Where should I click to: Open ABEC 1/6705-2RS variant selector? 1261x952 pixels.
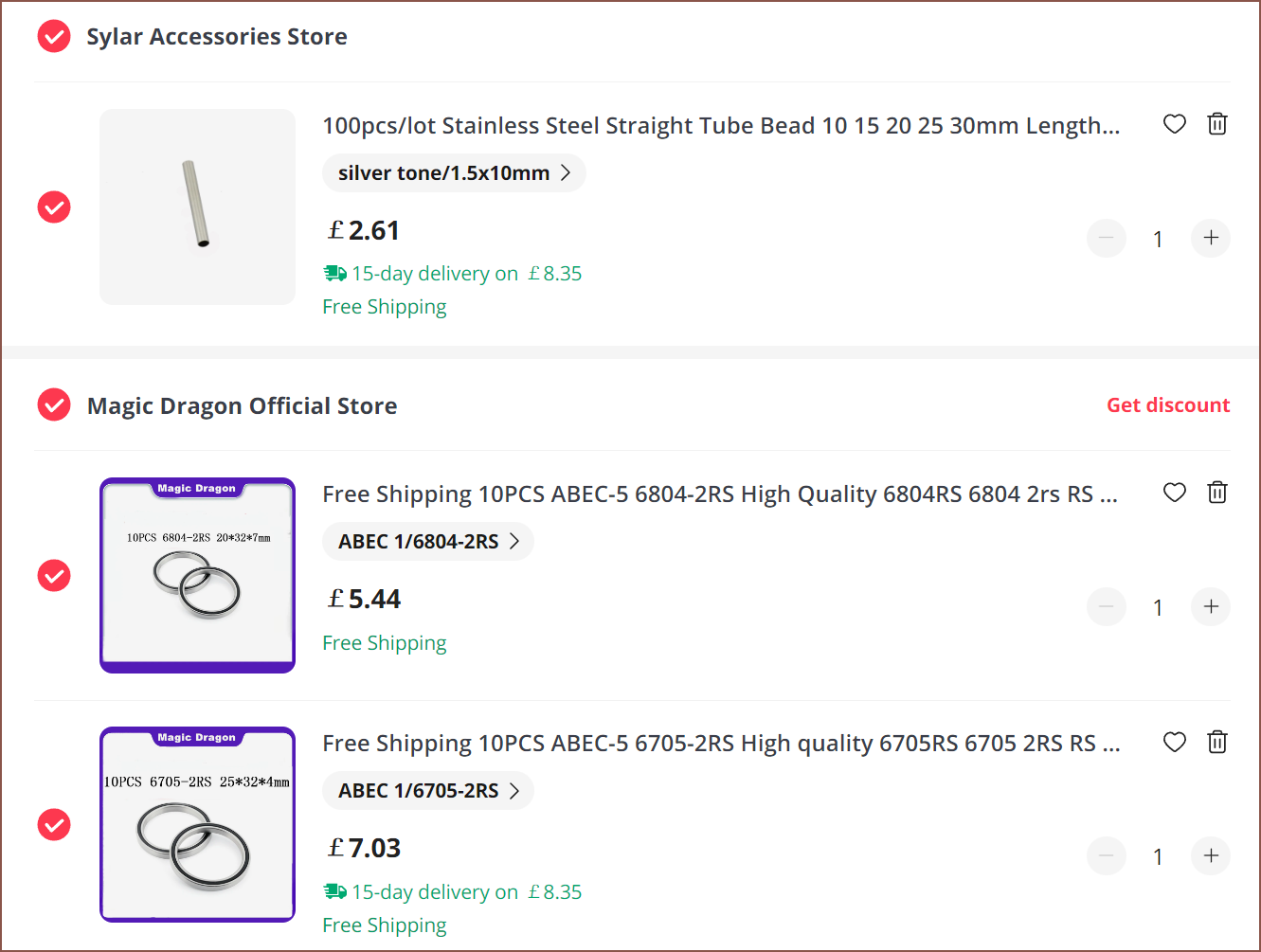pyautogui.click(x=428, y=791)
